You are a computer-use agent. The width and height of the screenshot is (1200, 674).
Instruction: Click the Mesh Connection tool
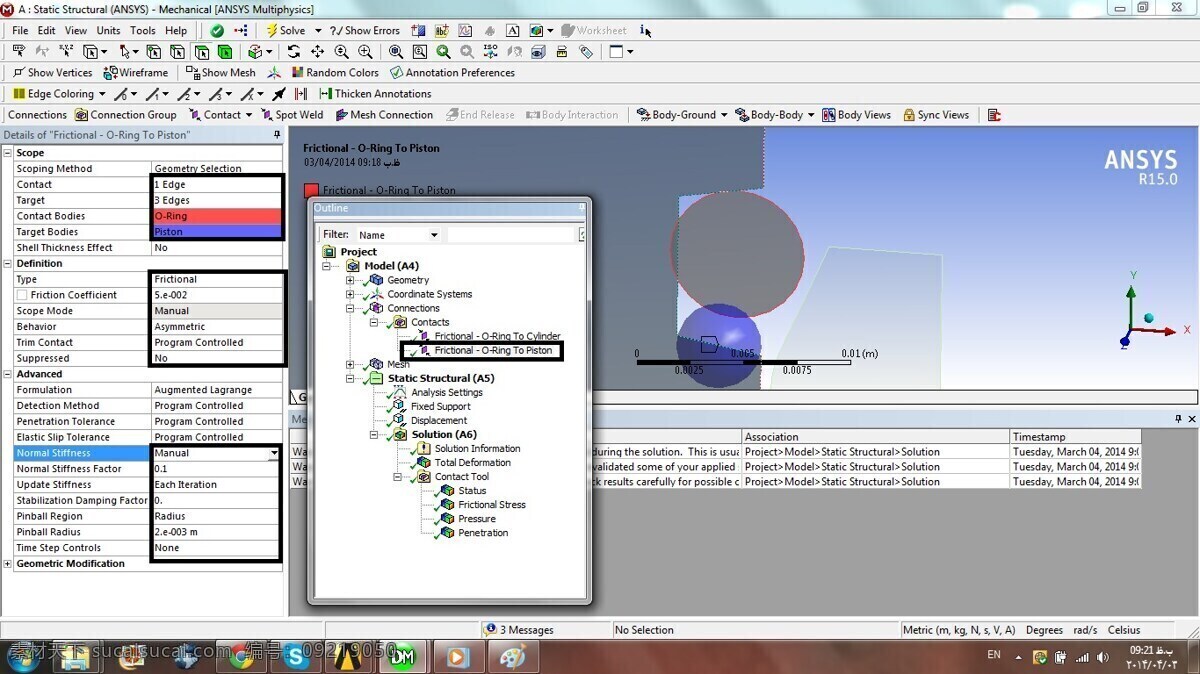point(384,115)
